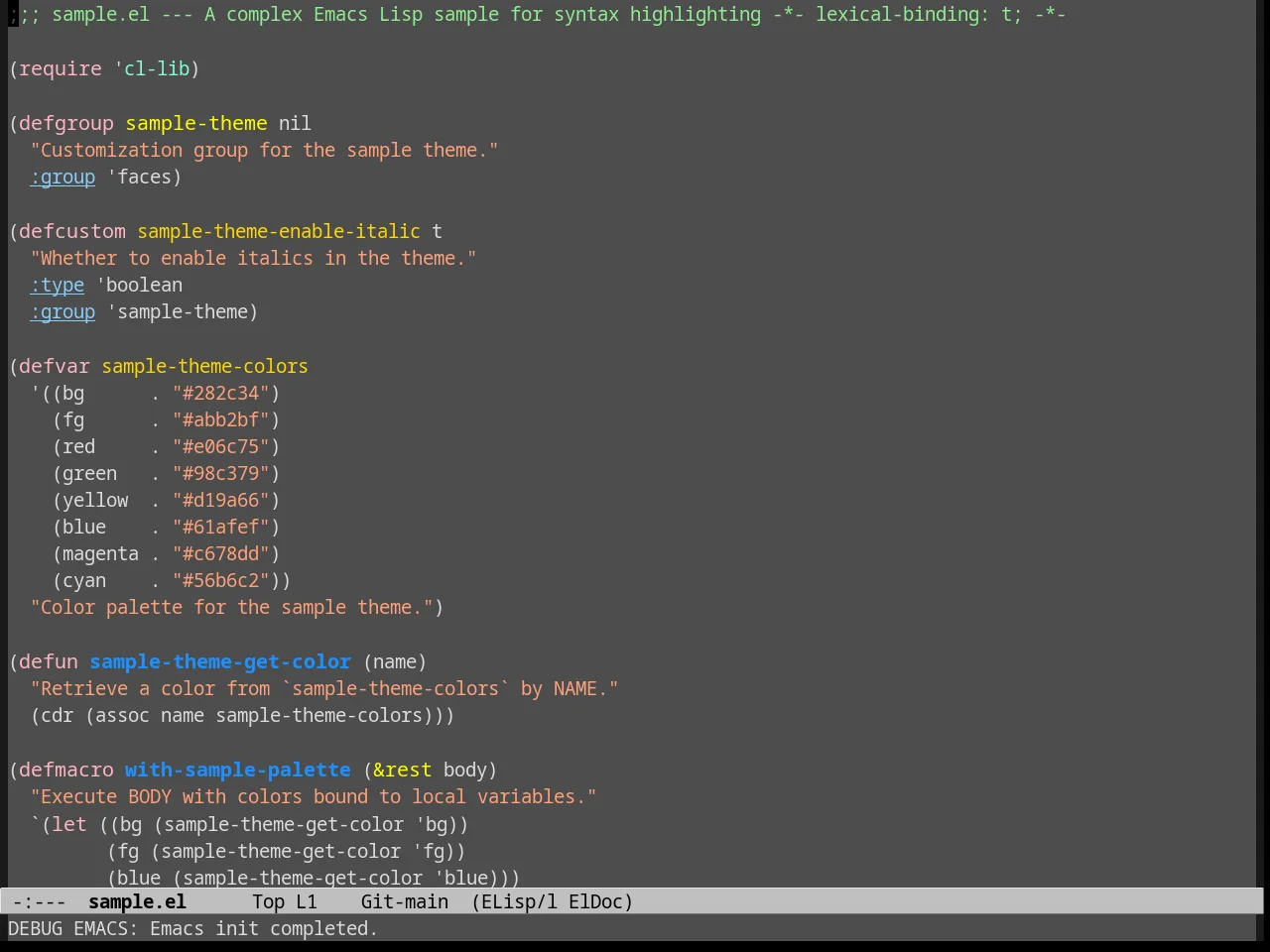Click the color string "#d19a66"

(221, 500)
